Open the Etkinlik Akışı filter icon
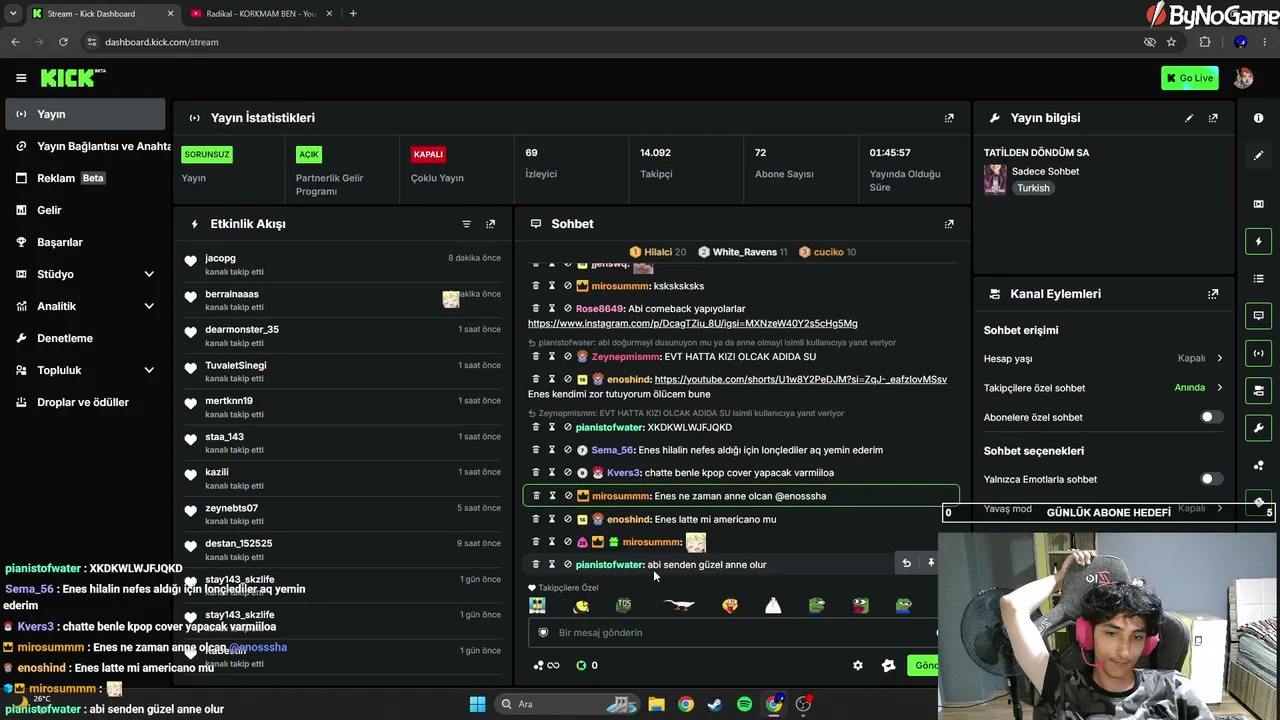 (x=466, y=224)
